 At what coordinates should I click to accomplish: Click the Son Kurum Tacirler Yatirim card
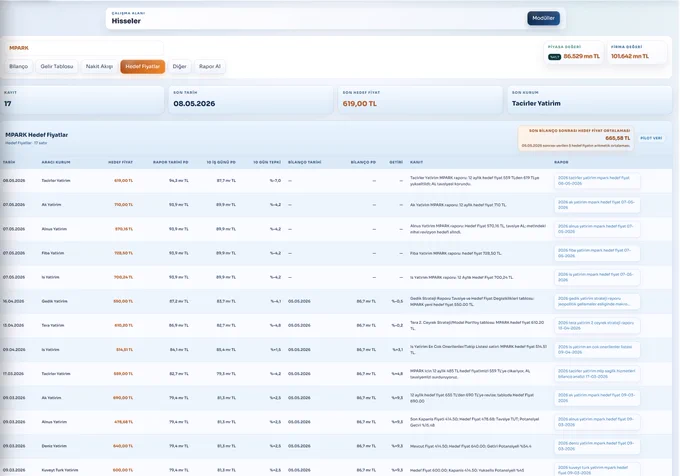coord(590,100)
